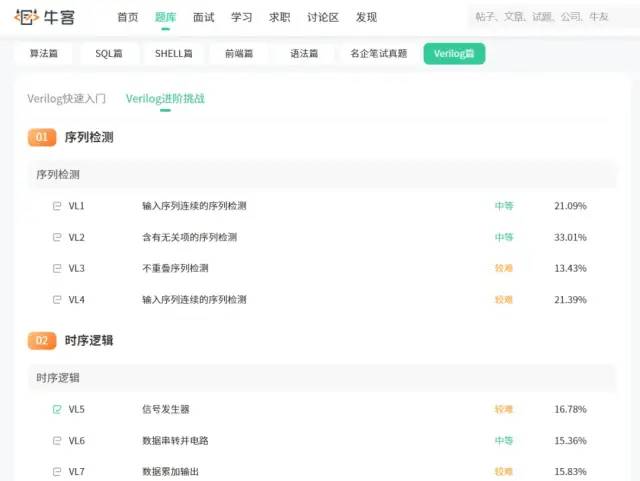The height and width of the screenshot is (481, 640).
Task: Click the status icon beside VL4
Action: 57,300
